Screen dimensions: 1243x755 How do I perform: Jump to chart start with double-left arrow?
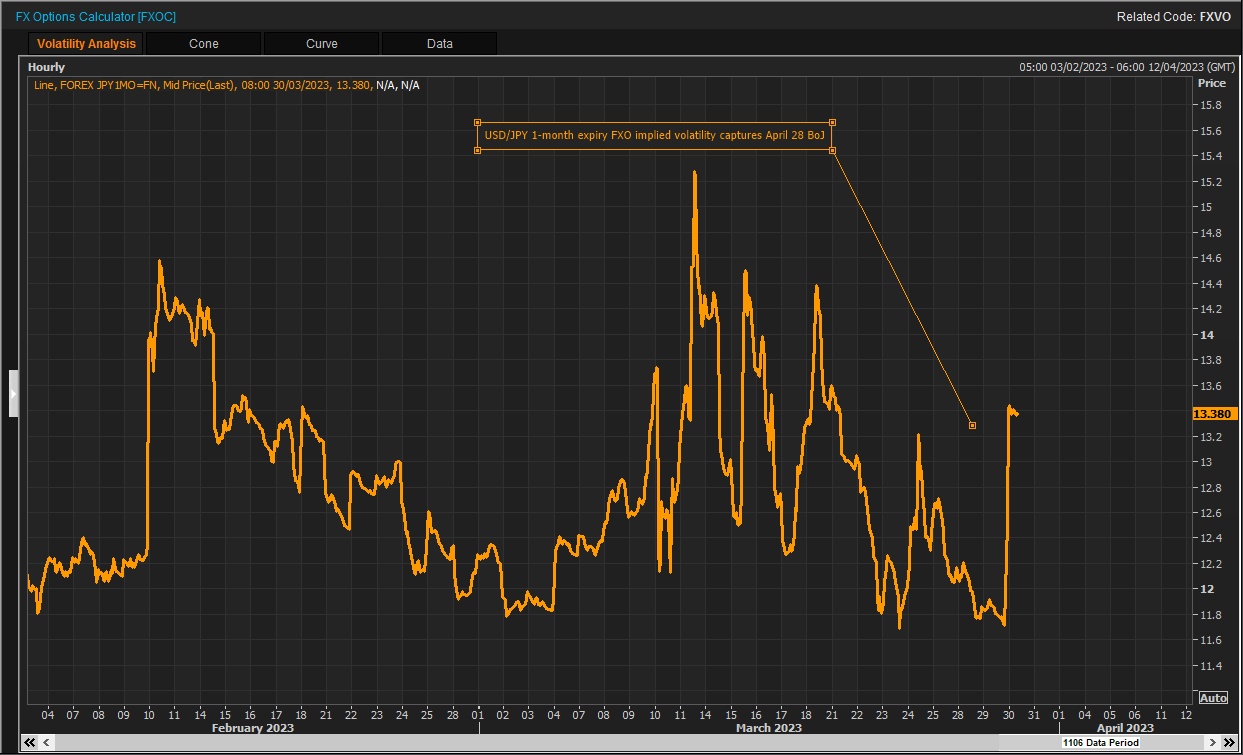point(31,743)
